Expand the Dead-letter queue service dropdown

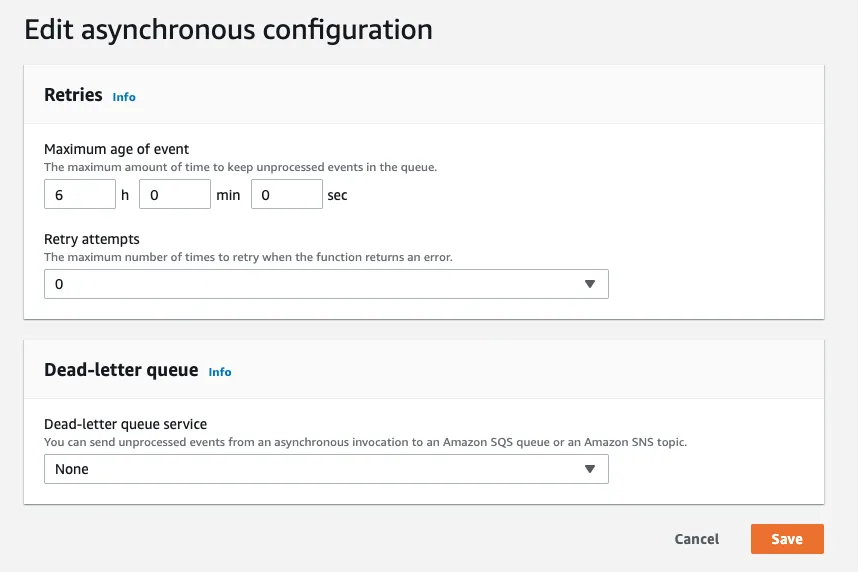[326, 469]
